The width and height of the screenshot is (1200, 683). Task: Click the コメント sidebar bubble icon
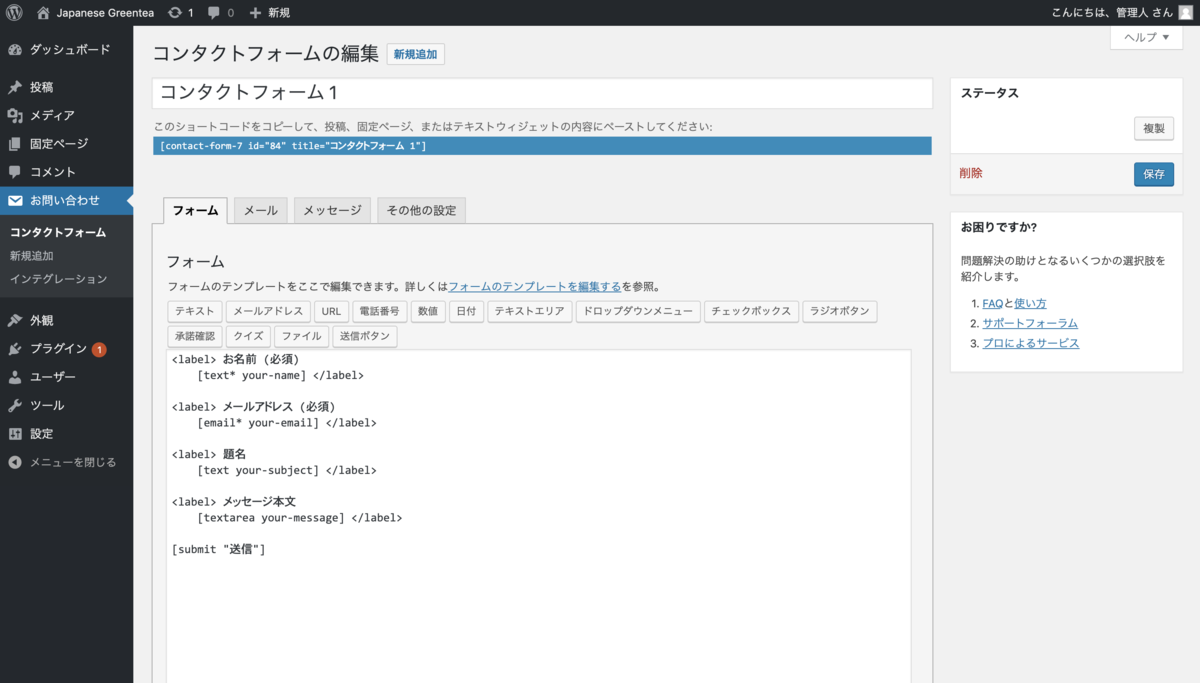click(x=15, y=171)
